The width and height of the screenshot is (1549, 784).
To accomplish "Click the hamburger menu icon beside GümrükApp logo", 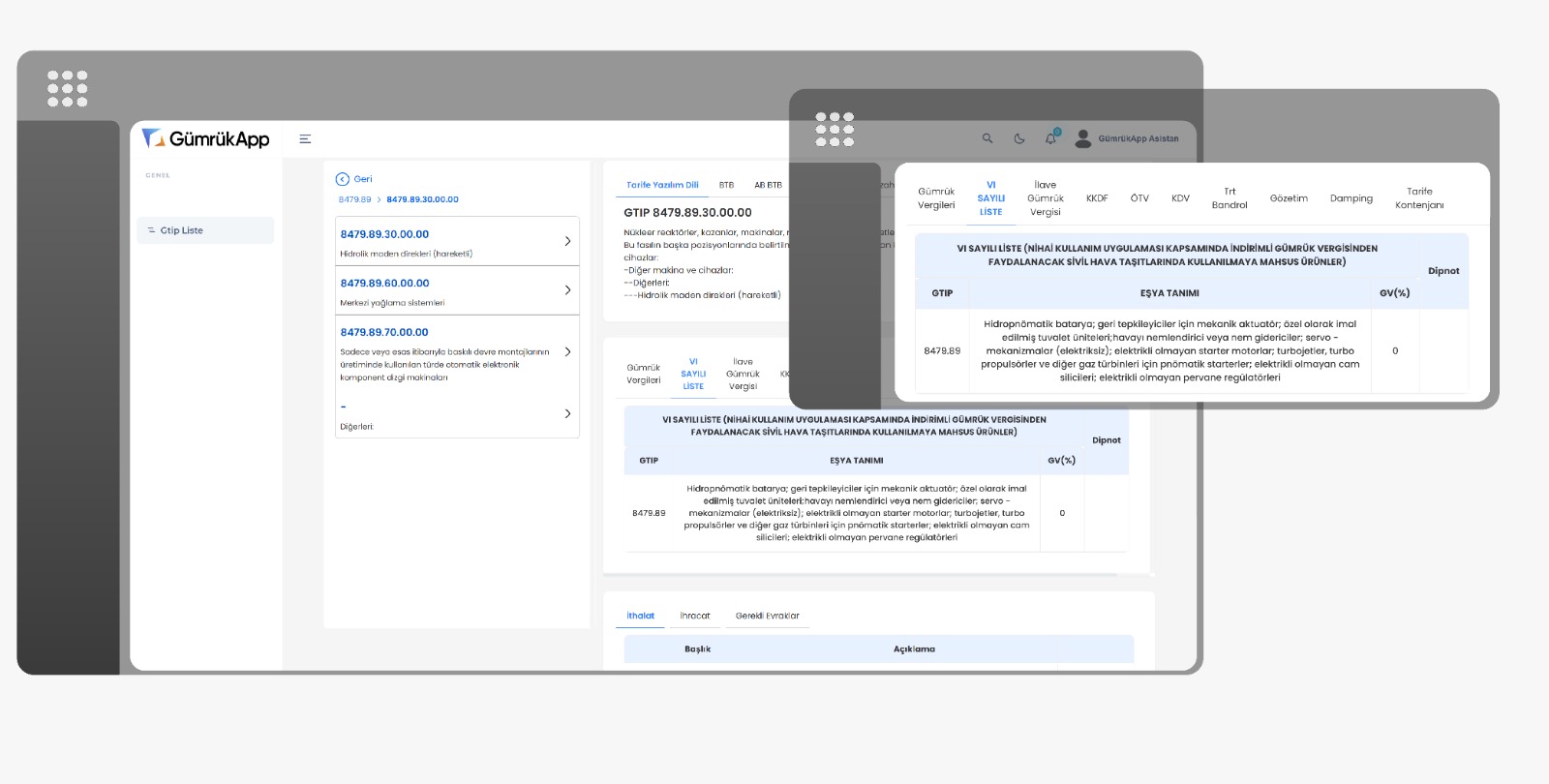I will coord(305,139).
